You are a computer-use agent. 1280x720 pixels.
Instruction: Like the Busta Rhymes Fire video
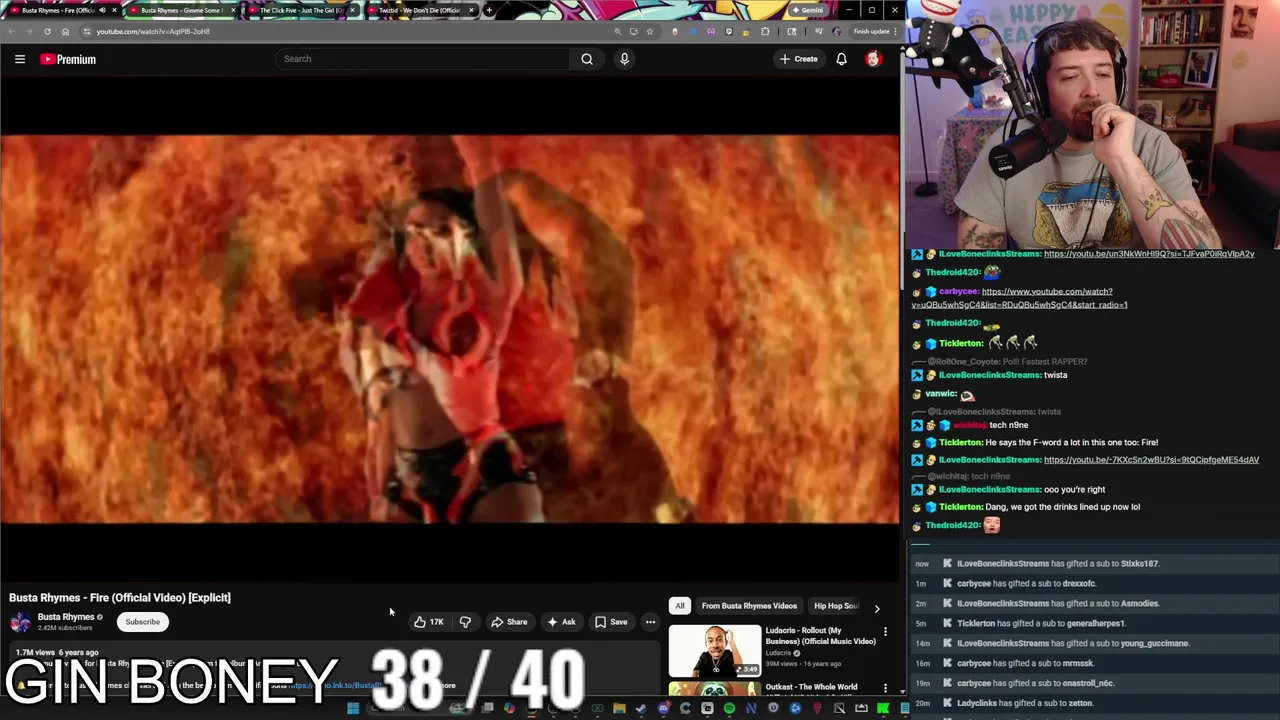click(x=428, y=622)
